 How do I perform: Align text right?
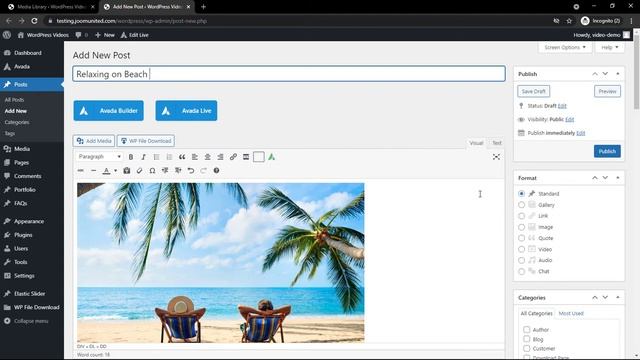pos(220,157)
